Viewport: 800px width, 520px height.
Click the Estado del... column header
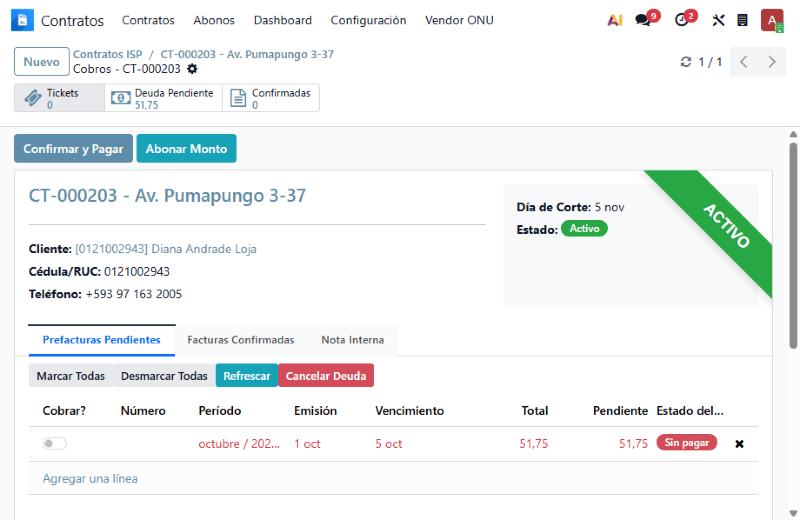point(690,411)
